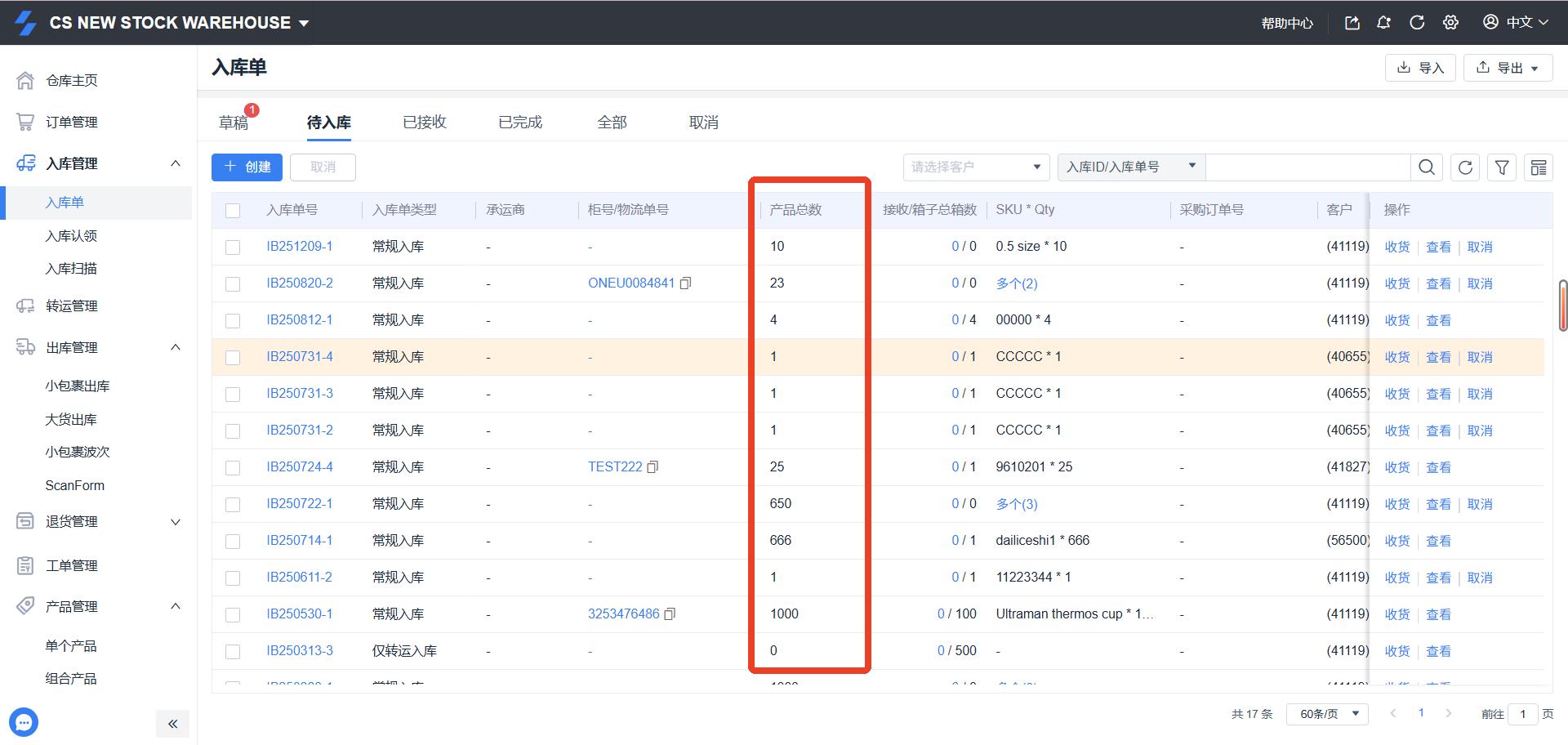Click the notification bell icon

pyautogui.click(x=1383, y=23)
